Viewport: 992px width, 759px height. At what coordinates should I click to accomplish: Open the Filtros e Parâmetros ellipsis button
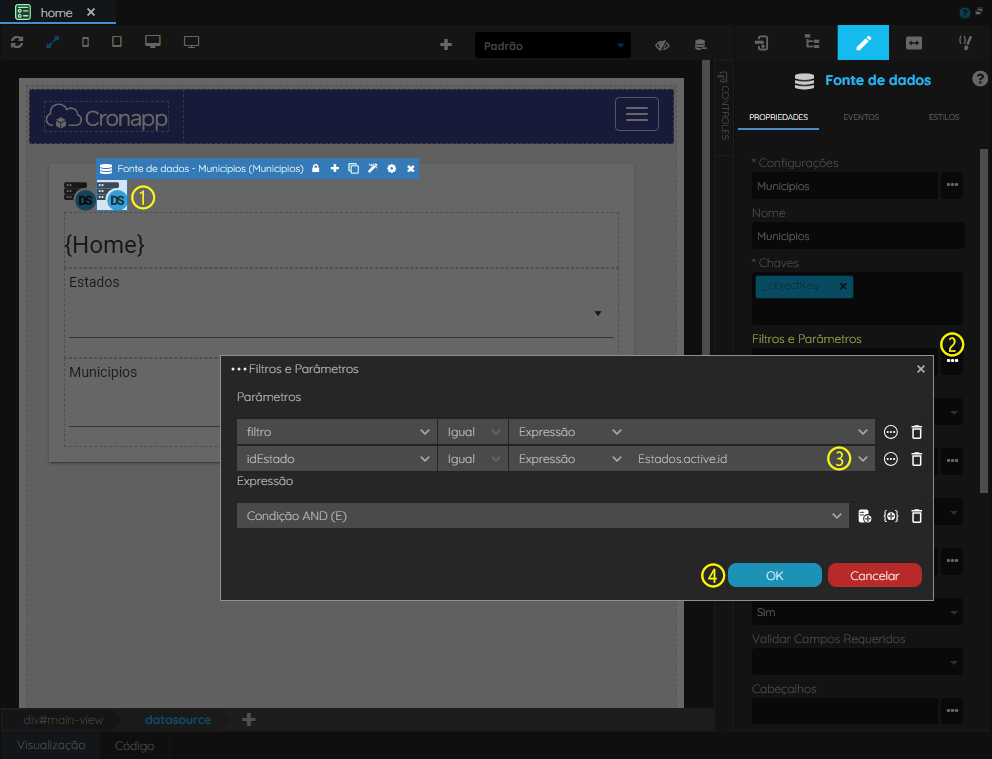point(952,361)
